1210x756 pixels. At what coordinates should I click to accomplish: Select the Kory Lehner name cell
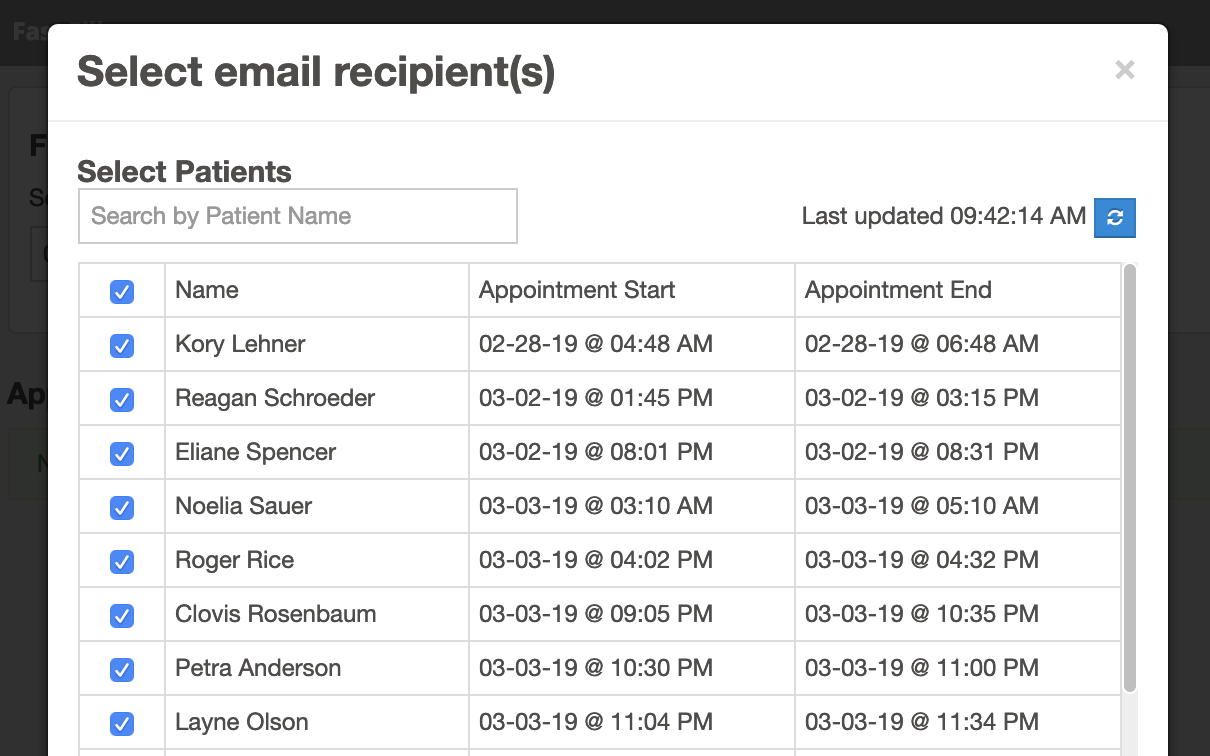coord(240,344)
